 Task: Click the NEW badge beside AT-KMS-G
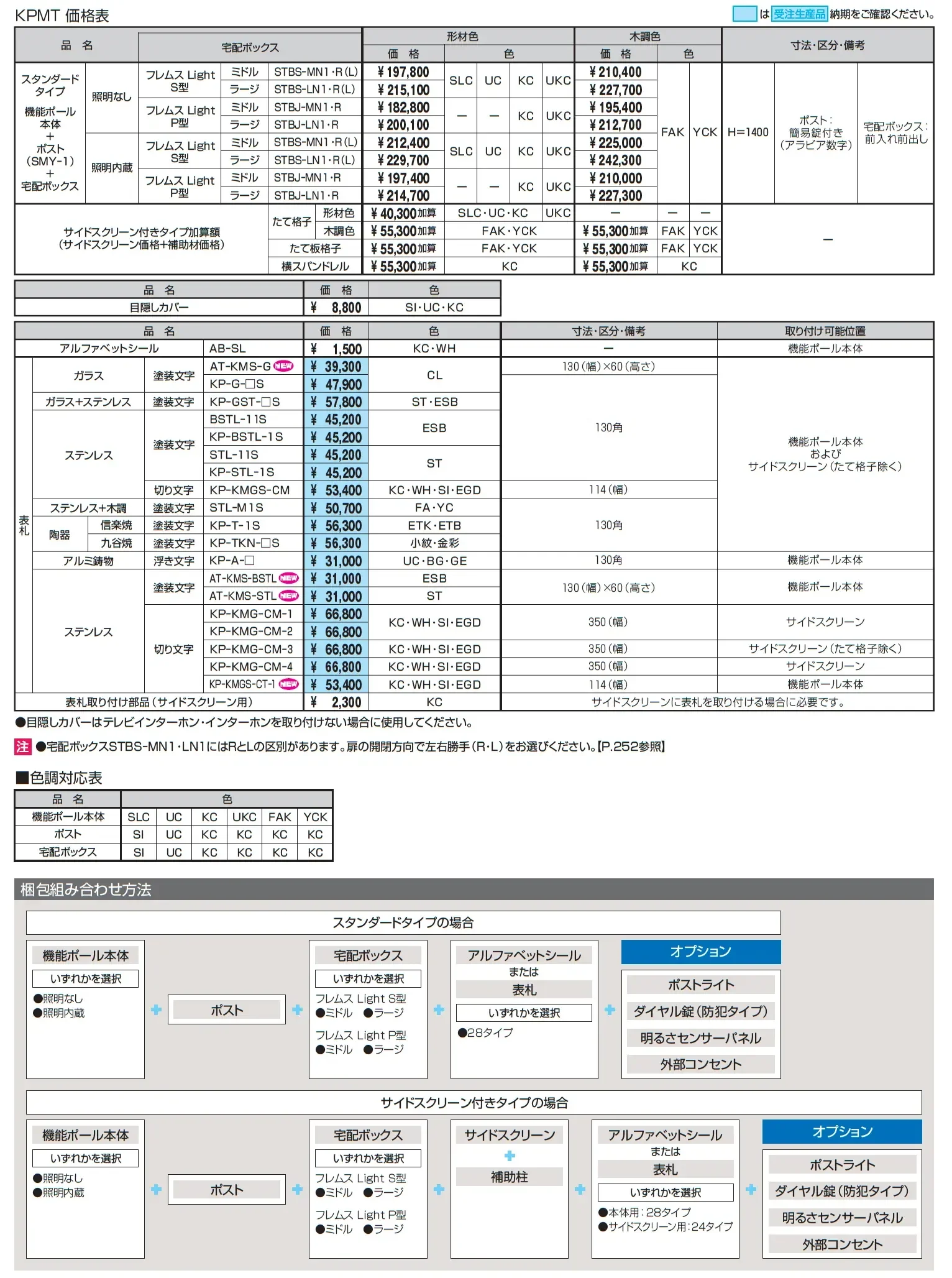pos(283,366)
